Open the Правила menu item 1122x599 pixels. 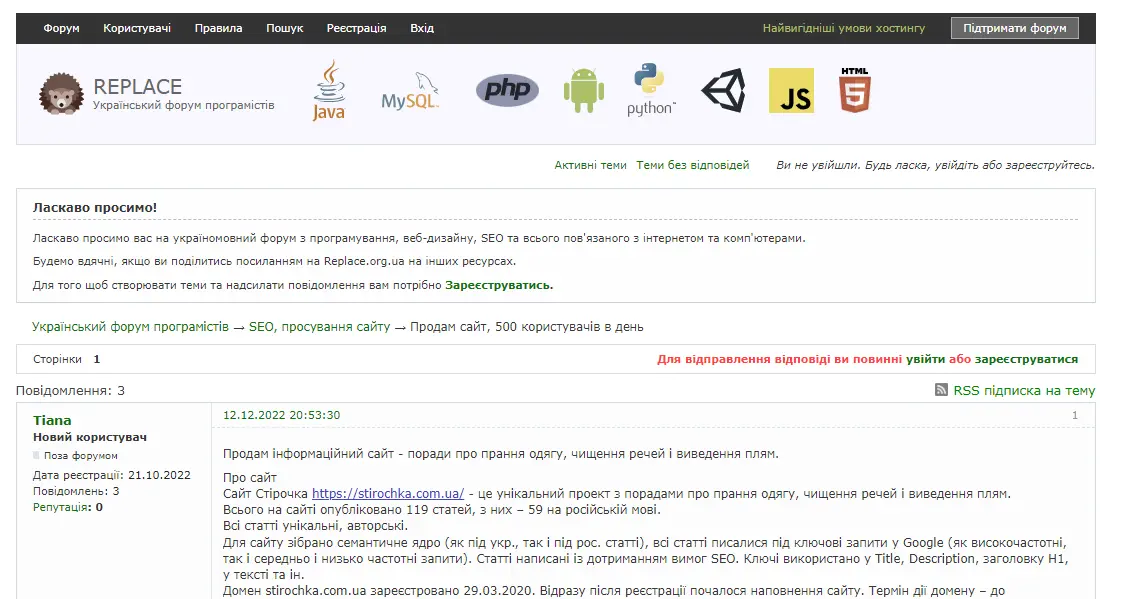coord(218,28)
